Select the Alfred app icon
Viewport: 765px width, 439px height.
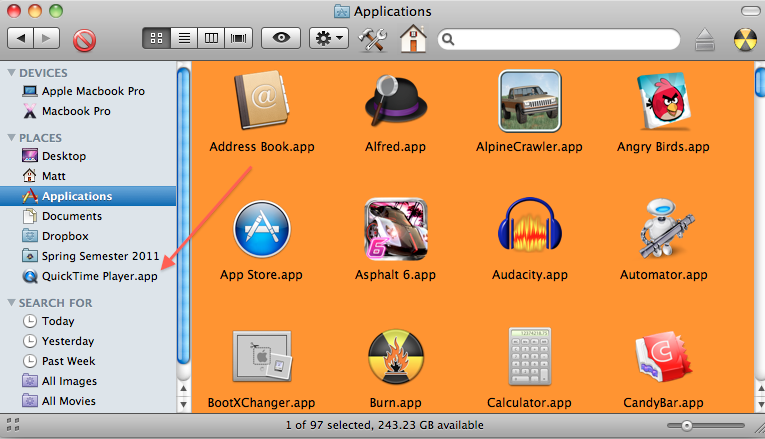coord(396,101)
